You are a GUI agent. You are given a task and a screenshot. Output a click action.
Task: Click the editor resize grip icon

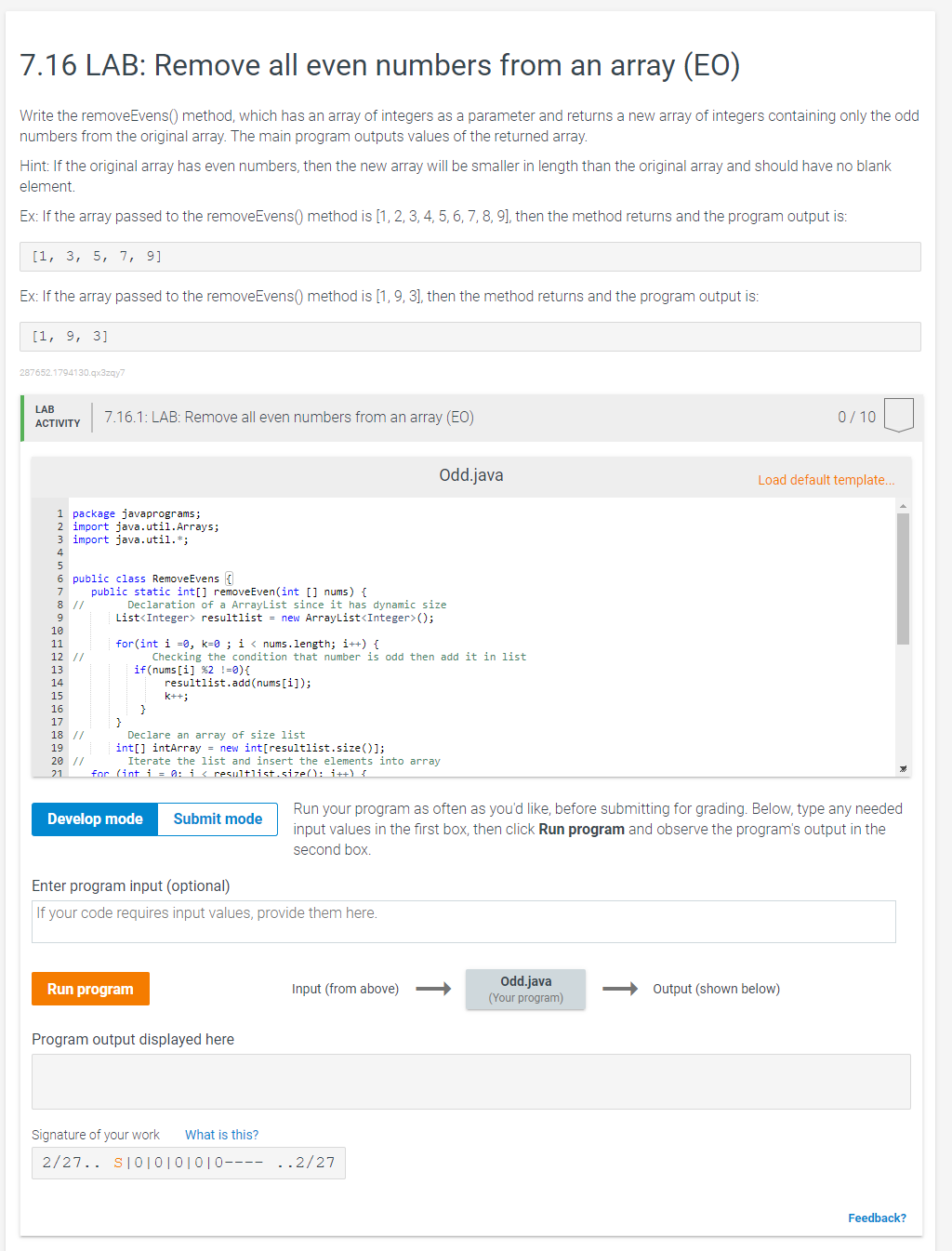click(902, 767)
